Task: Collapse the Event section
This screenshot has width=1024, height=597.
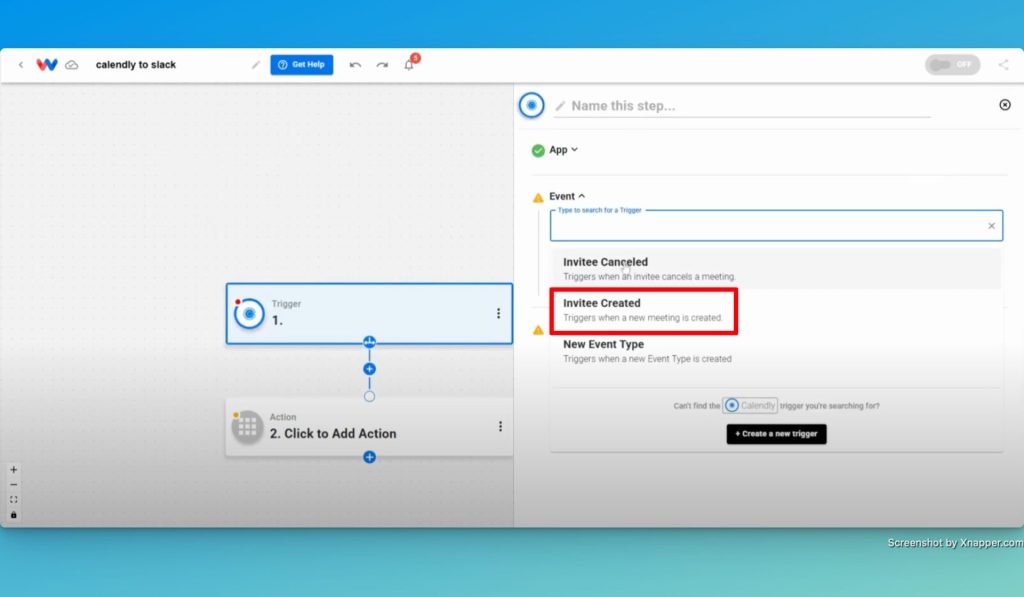Action: coord(567,196)
